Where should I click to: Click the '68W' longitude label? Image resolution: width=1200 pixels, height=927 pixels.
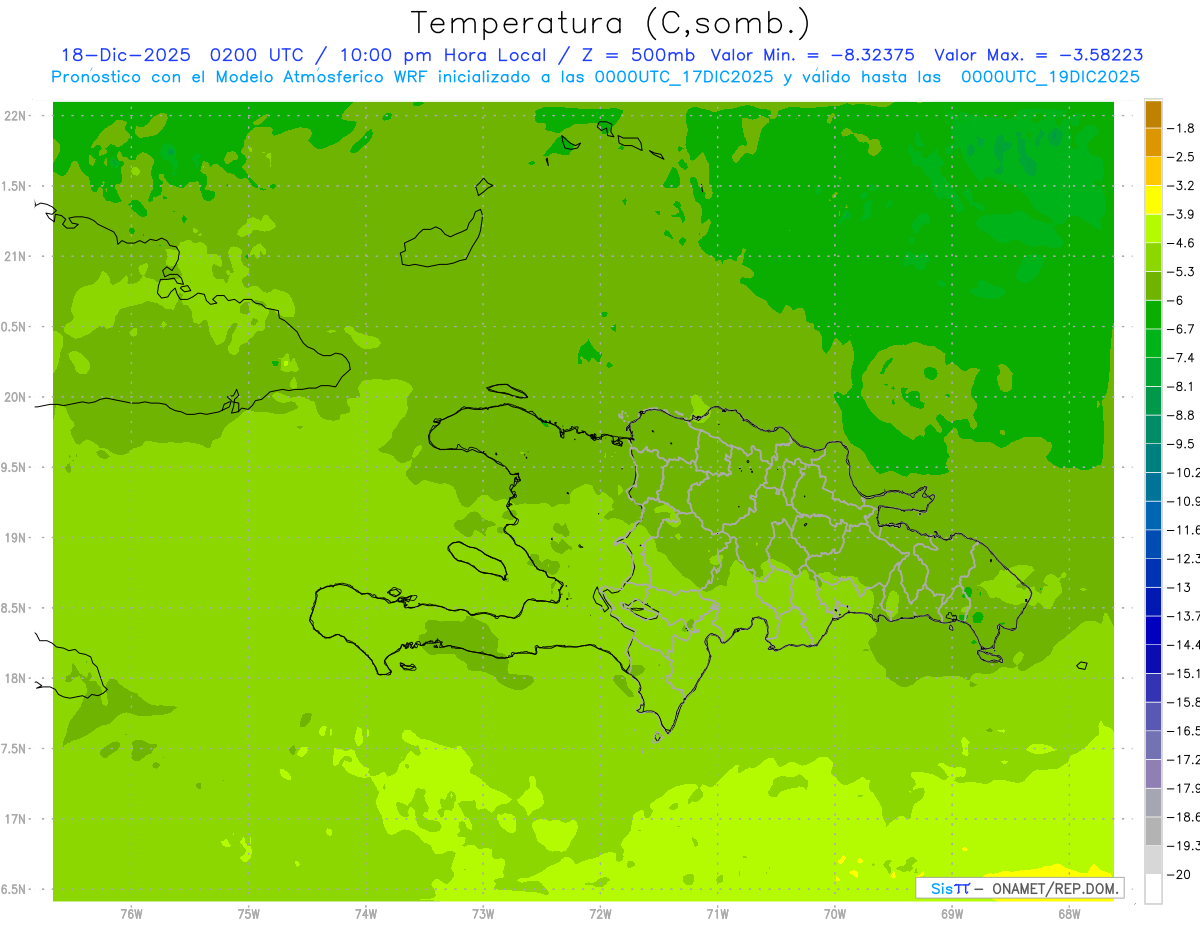tap(1069, 913)
